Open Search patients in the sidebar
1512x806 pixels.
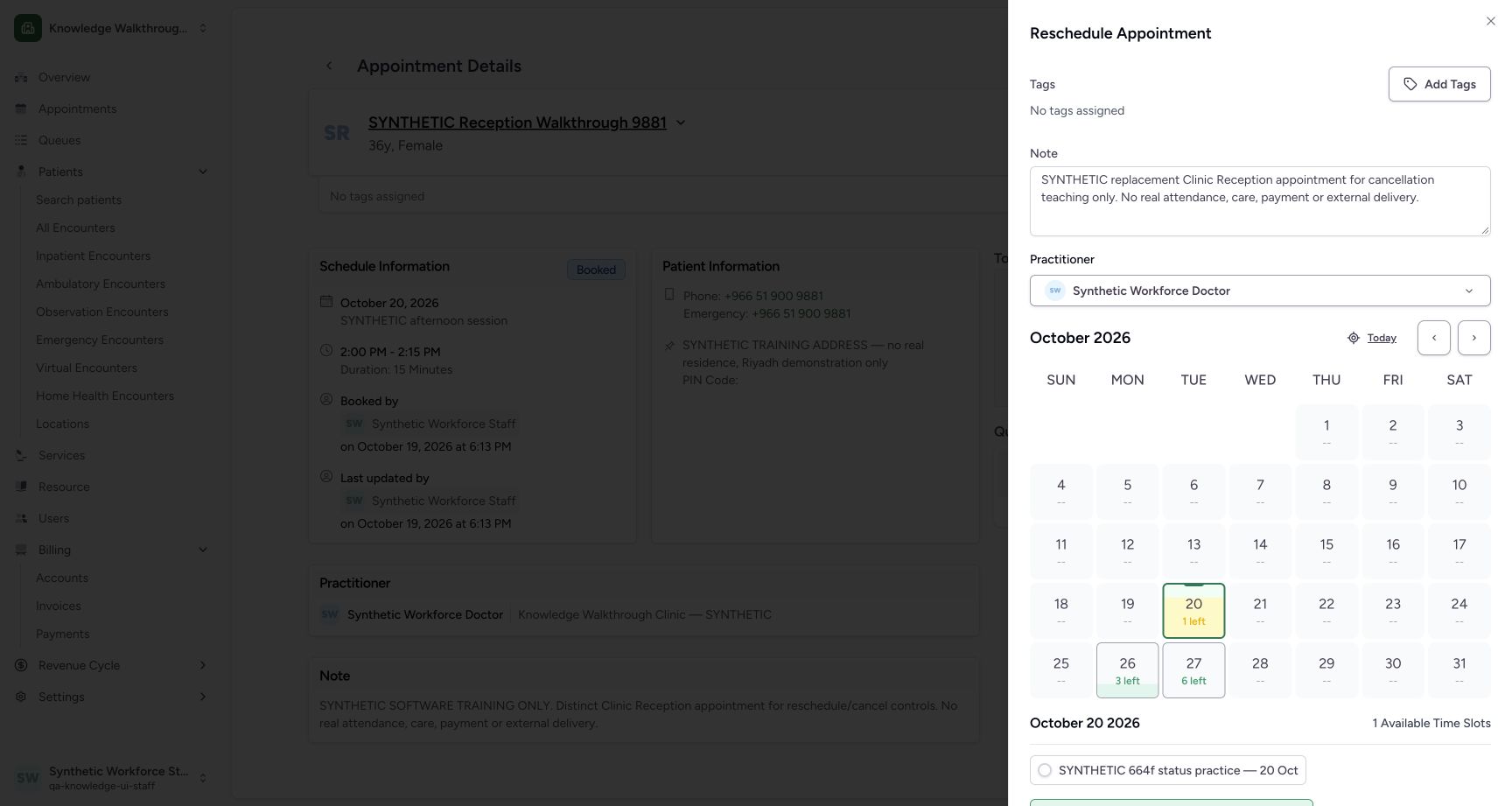79,200
